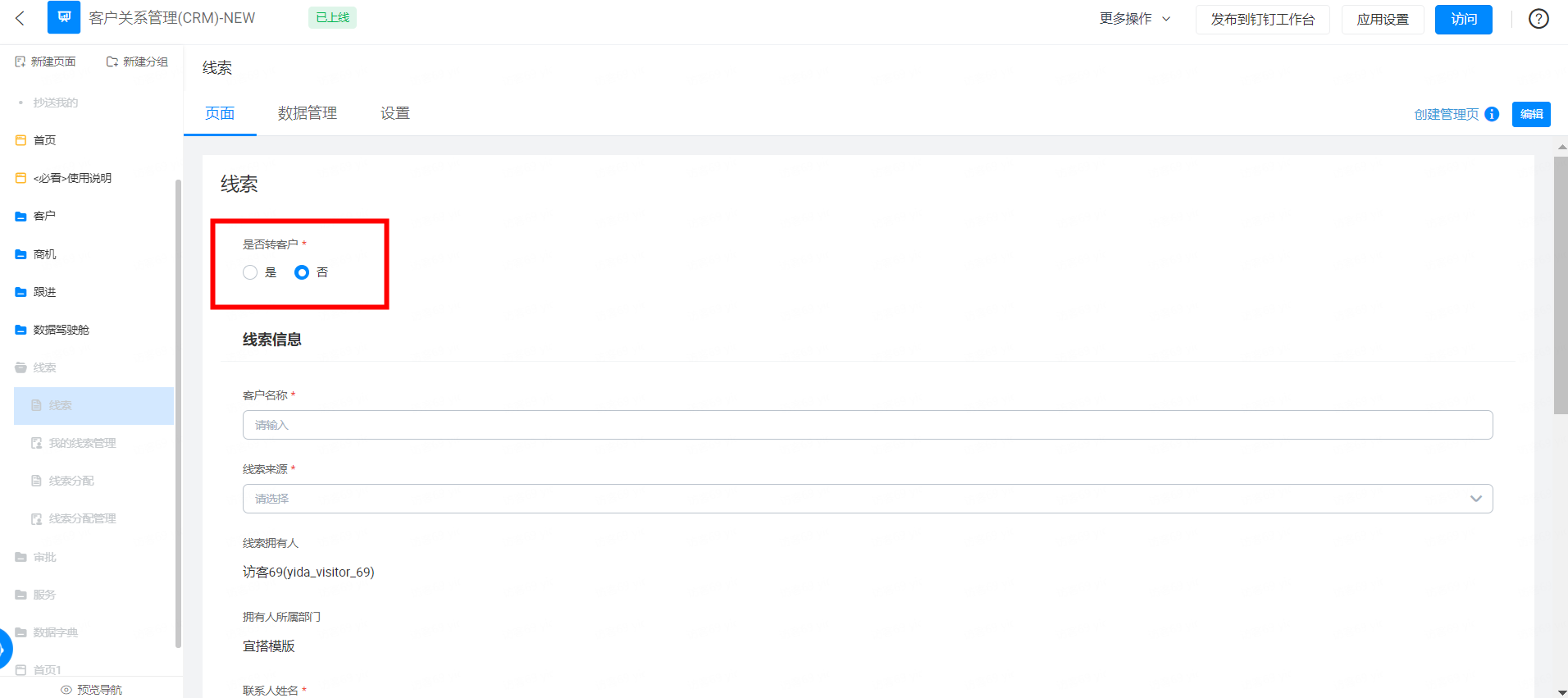The width and height of the screenshot is (1568, 698).
Task: Click the blue 编辑 button
Action: (x=1531, y=114)
